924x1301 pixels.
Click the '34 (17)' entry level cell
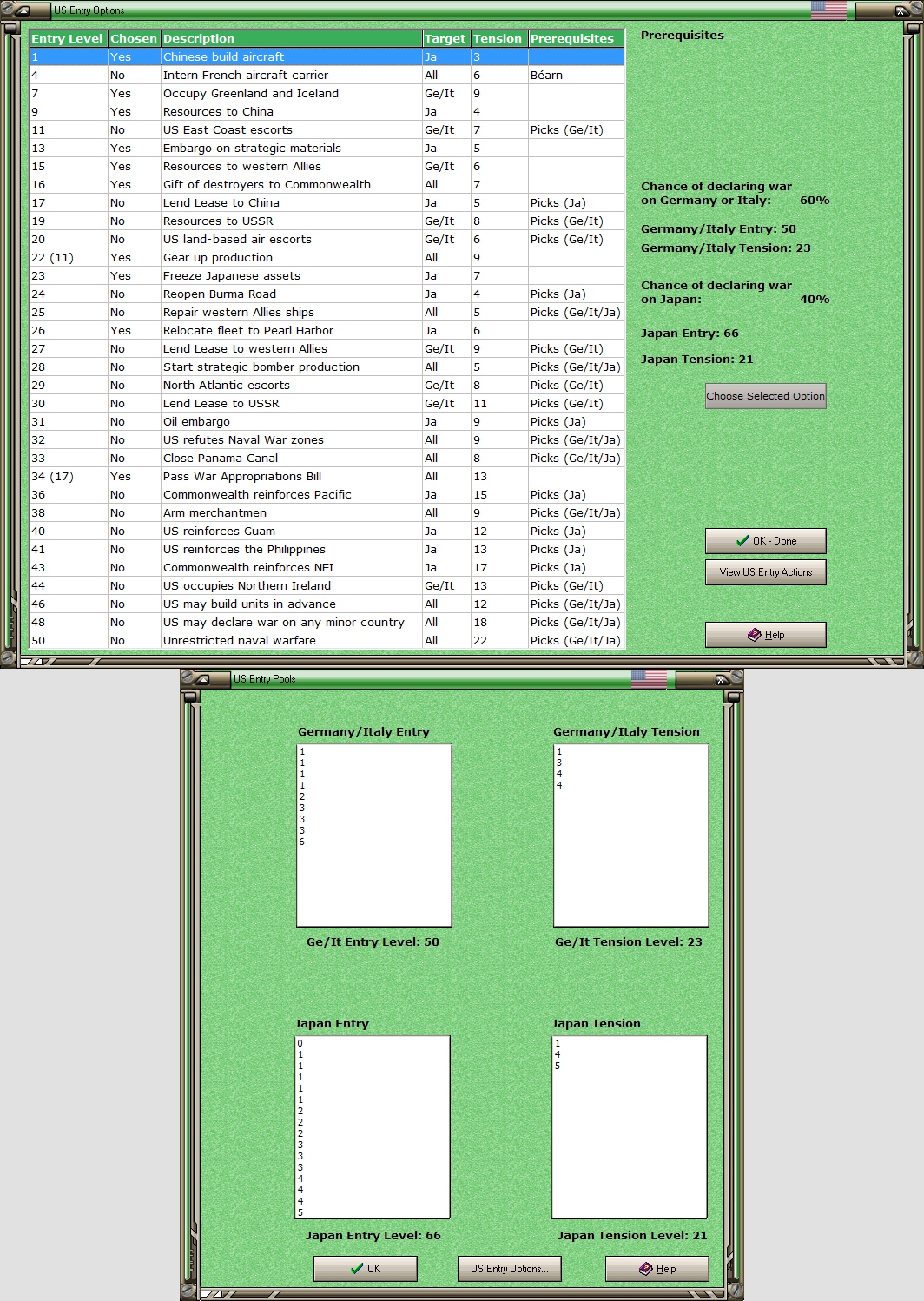(x=68, y=476)
